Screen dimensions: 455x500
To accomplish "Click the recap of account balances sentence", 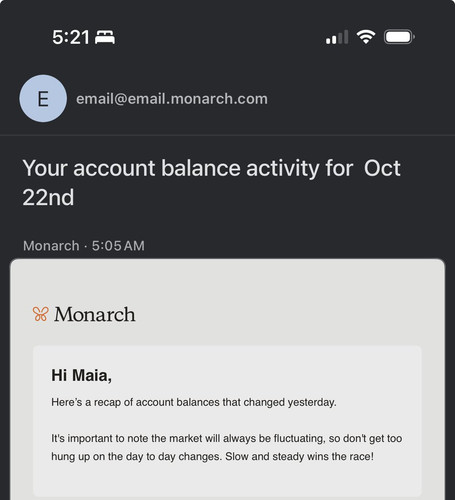I will click(194, 402).
